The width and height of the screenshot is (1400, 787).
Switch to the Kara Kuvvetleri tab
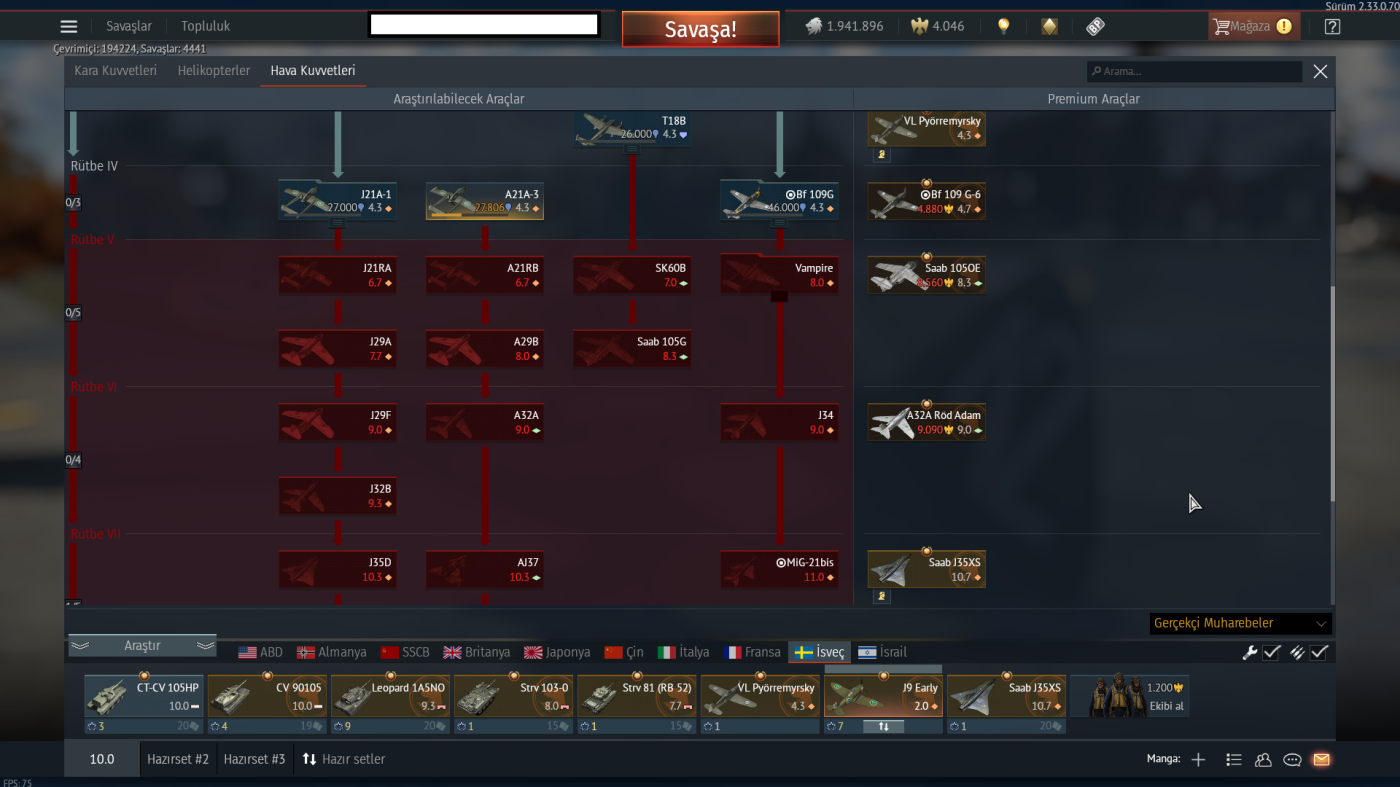[x=116, y=71]
